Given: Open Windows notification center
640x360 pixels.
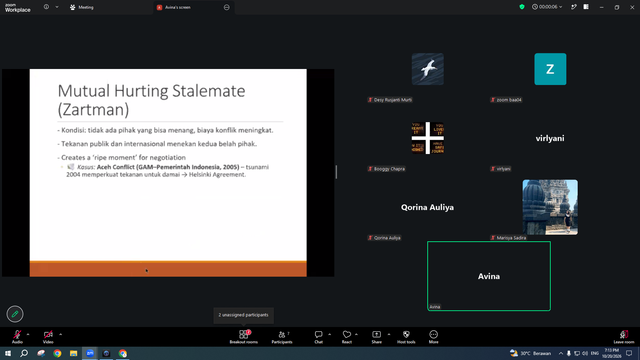Looking at the screenshot, I should click(x=629, y=353).
